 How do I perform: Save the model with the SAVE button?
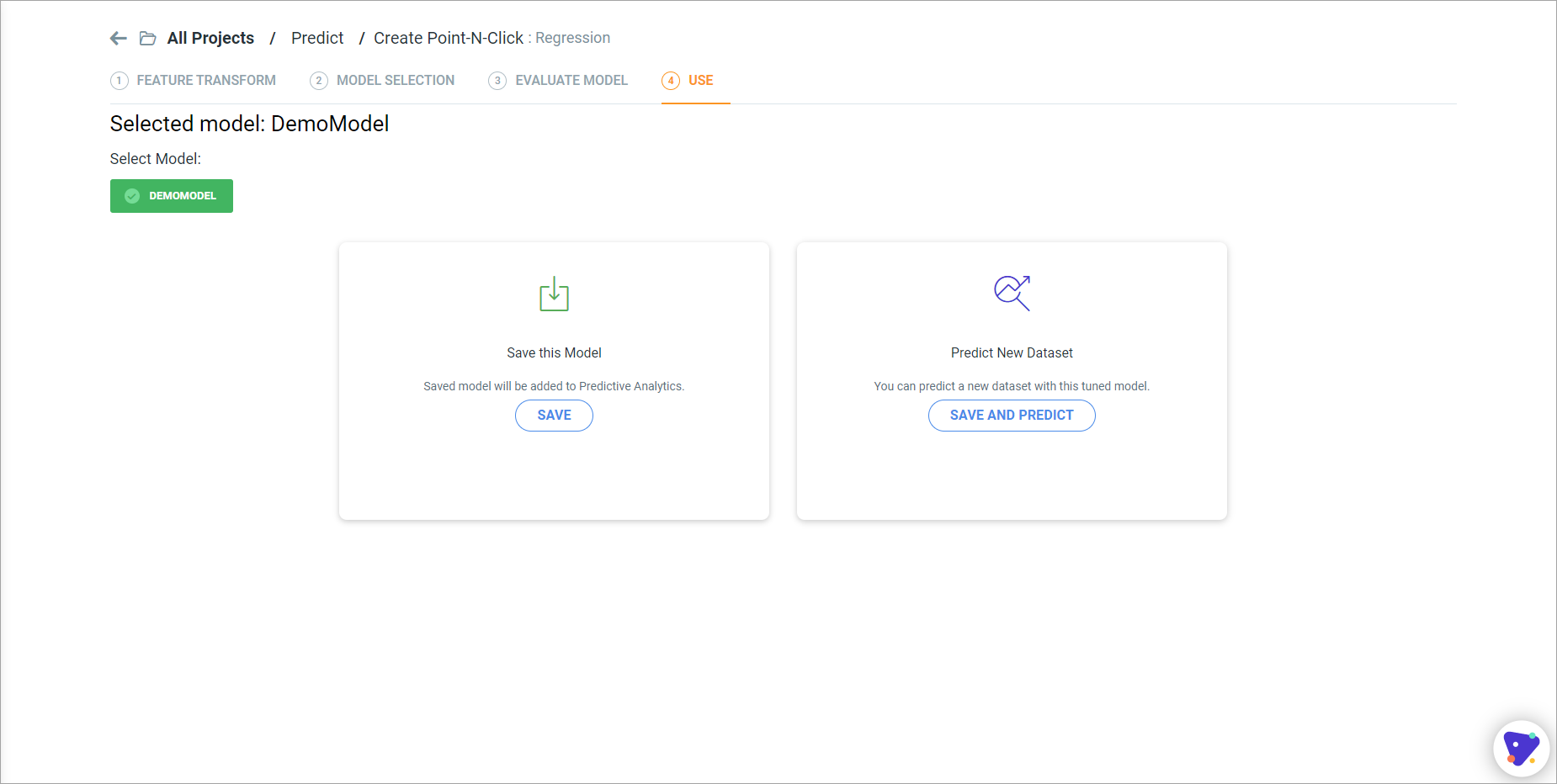pos(554,416)
